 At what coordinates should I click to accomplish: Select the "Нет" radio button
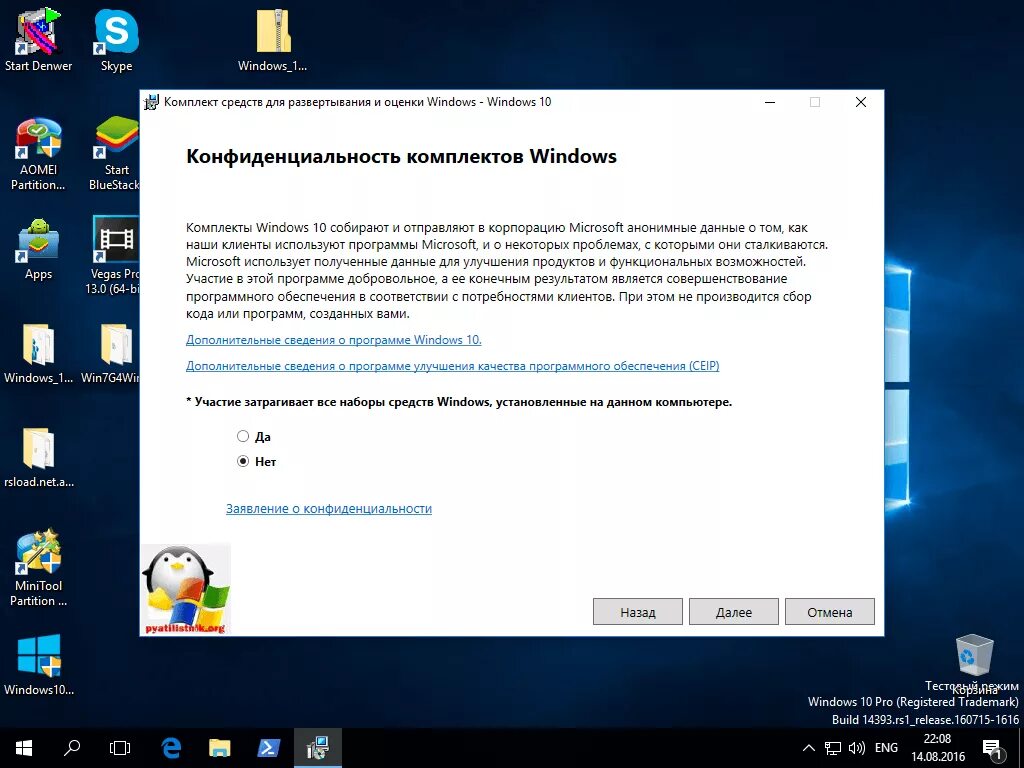243,461
